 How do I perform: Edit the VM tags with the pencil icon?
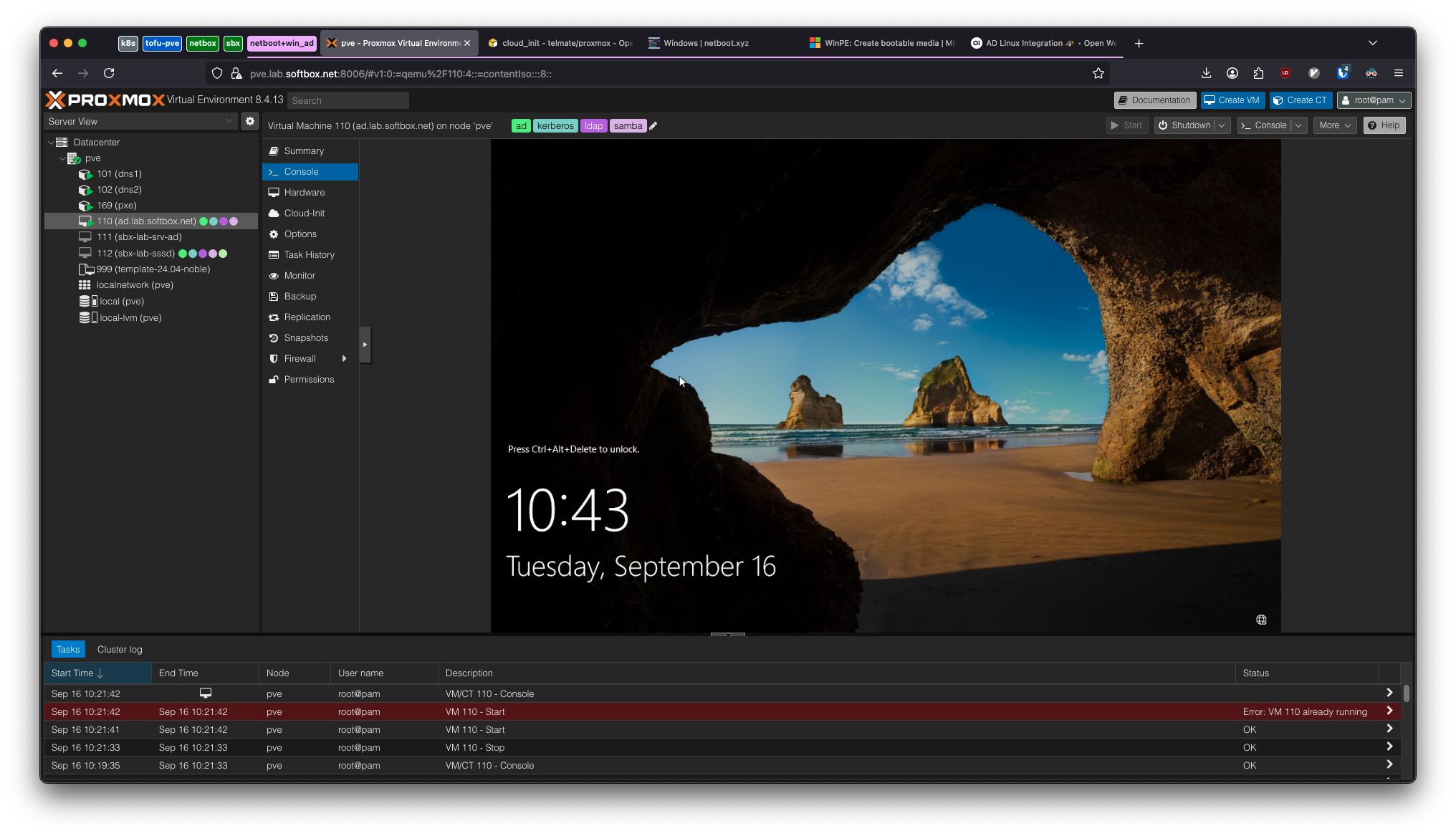[653, 125]
